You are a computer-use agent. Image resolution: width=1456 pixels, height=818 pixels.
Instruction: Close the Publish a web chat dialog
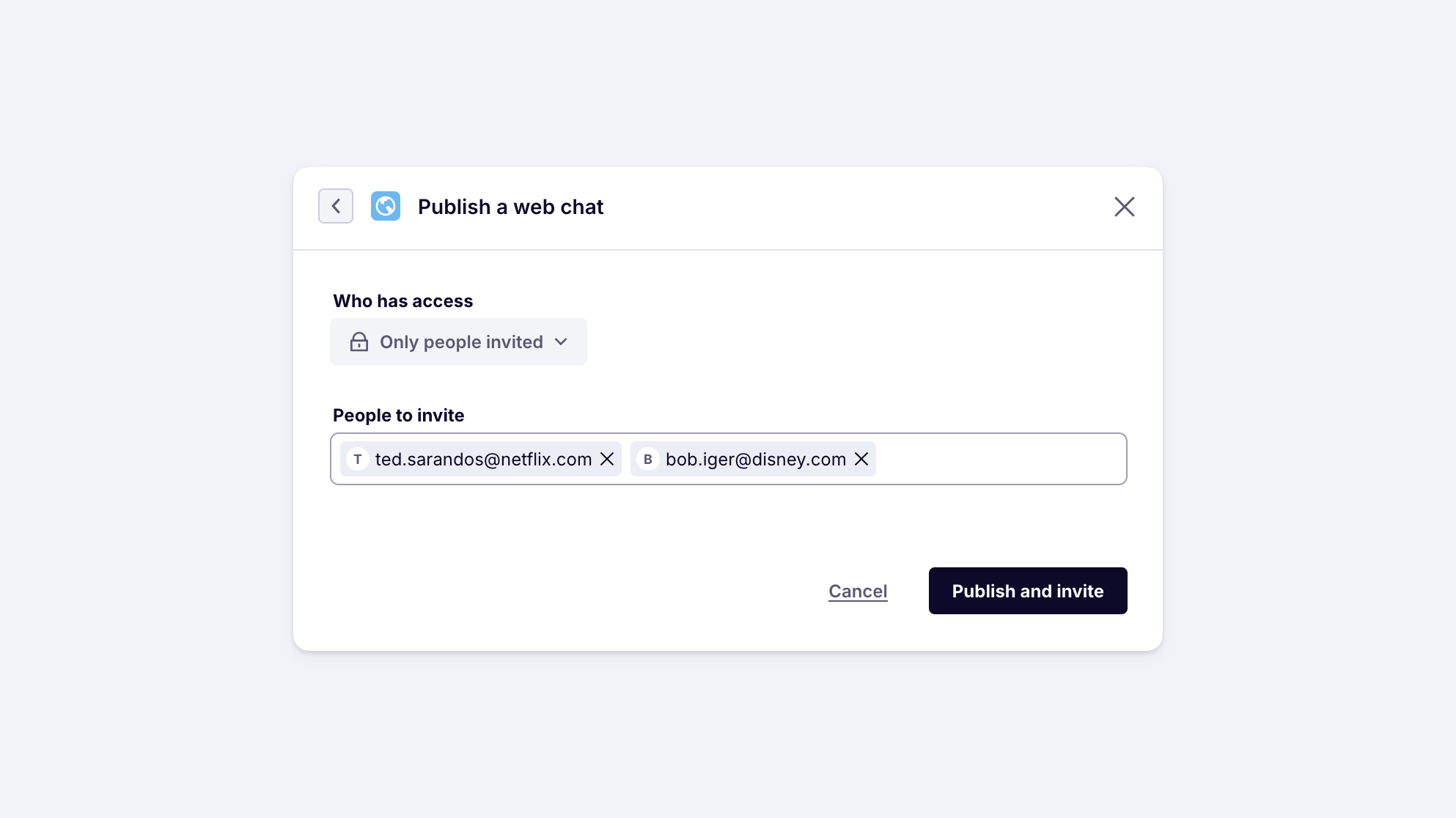pos(1124,207)
